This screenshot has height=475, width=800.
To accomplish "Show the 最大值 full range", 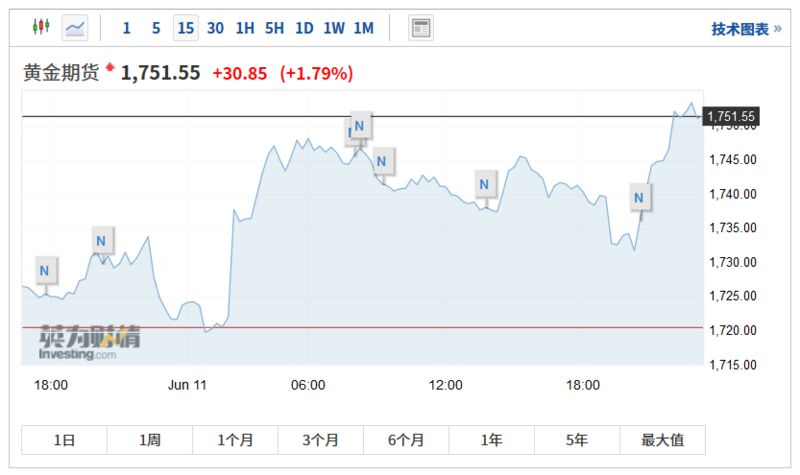I will pyautogui.click(x=662, y=440).
